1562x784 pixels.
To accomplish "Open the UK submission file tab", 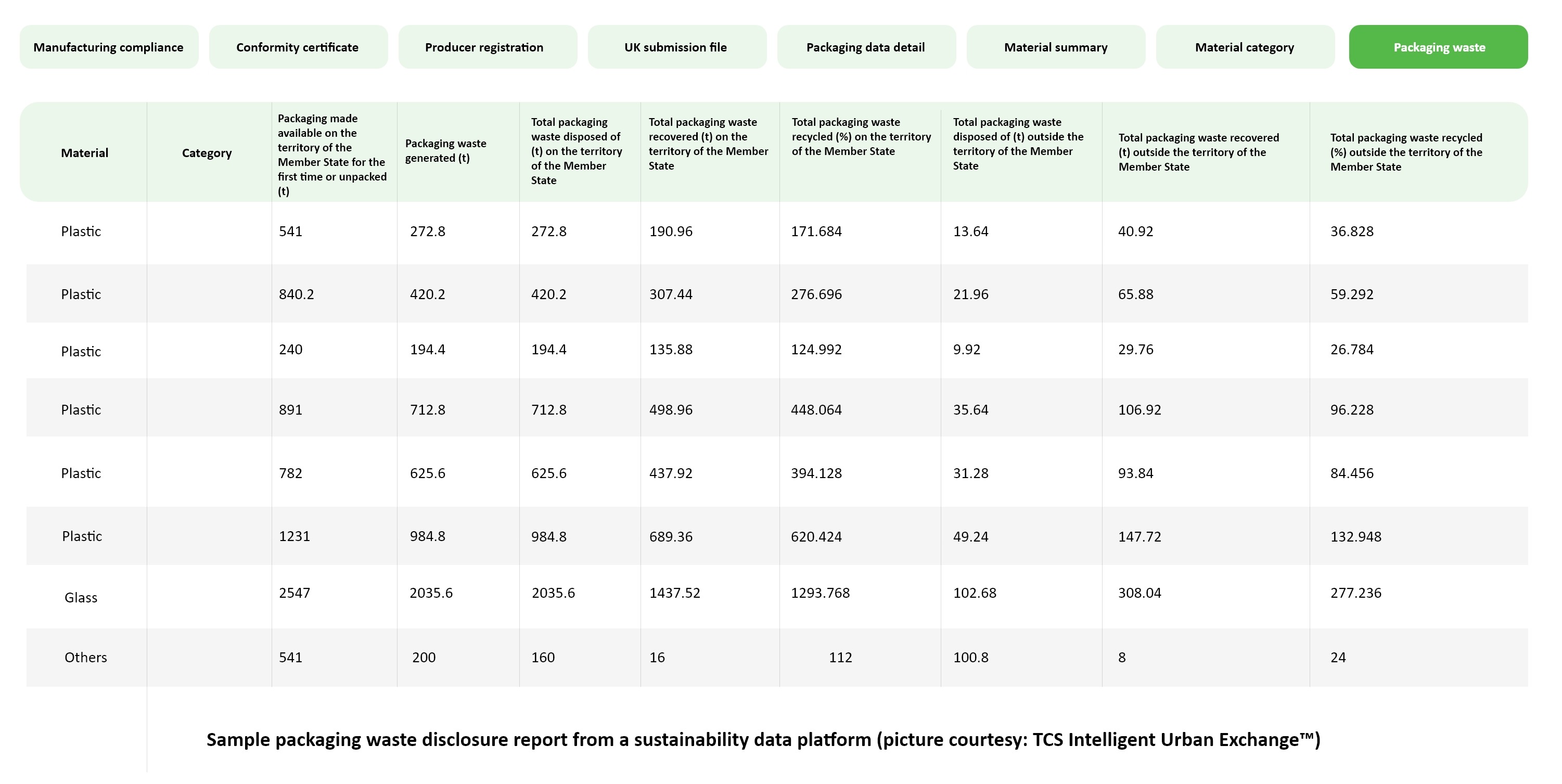I will [676, 47].
